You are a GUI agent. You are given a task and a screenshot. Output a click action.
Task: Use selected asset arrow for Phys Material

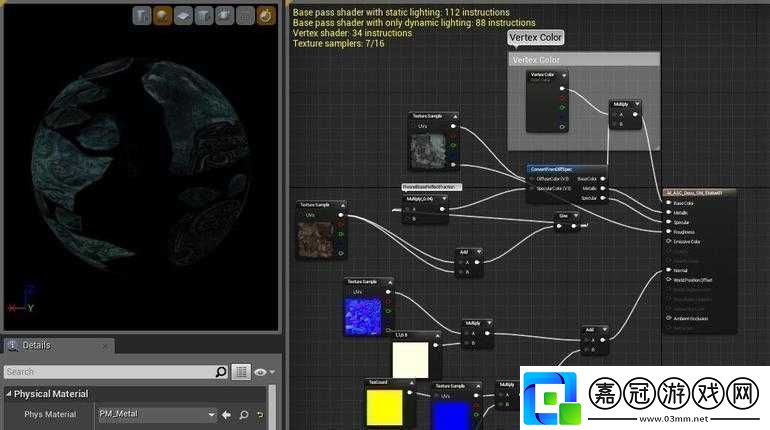pos(226,415)
